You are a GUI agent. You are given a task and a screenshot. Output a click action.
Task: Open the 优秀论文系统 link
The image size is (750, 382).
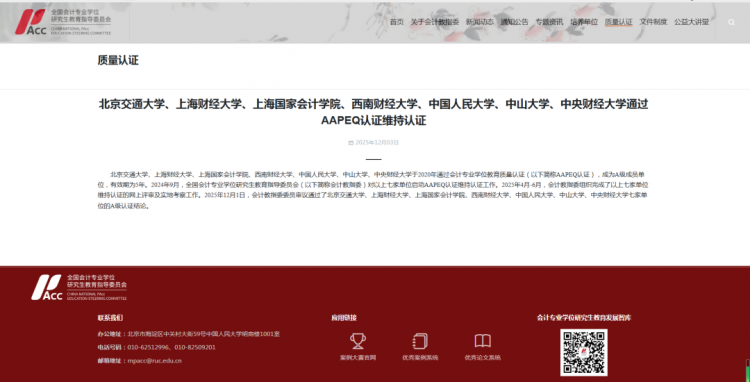(x=483, y=358)
